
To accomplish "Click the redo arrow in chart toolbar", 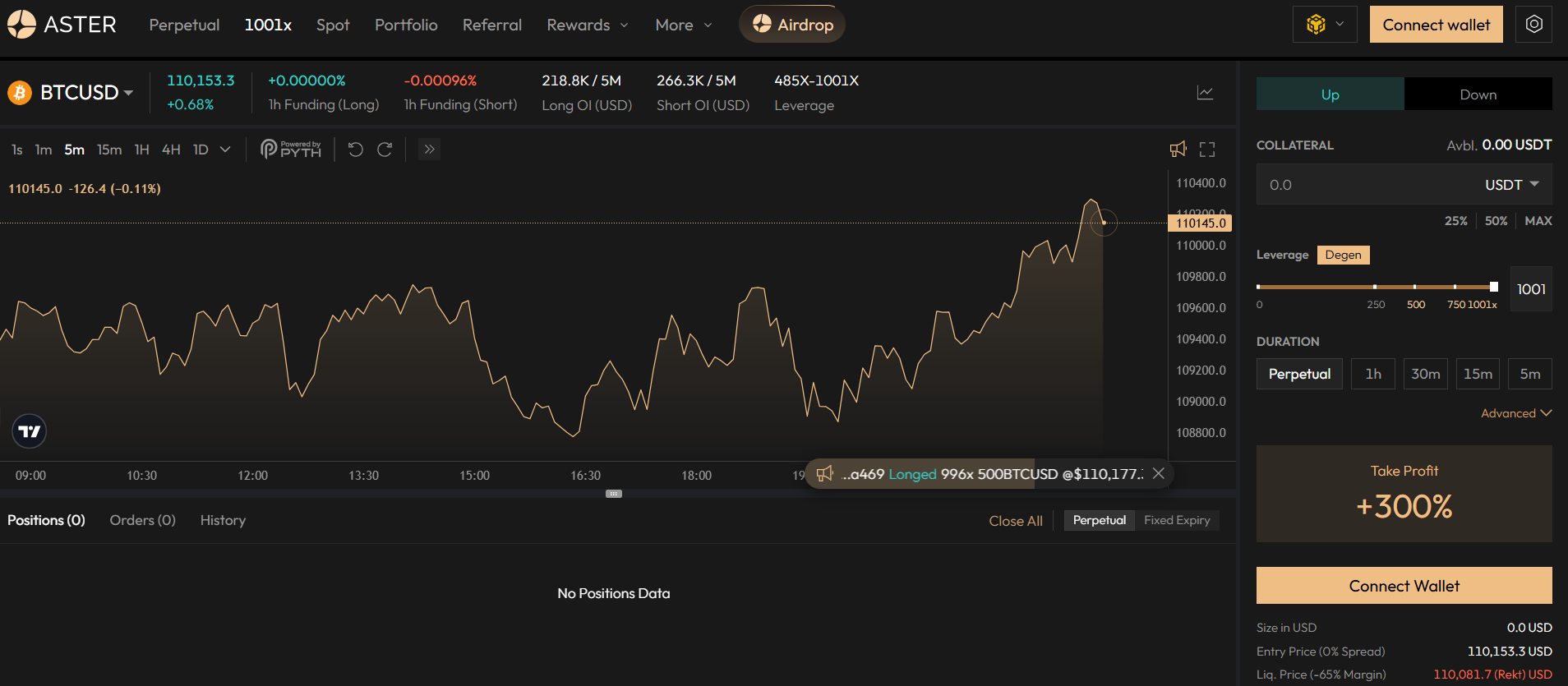I will (385, 150).
